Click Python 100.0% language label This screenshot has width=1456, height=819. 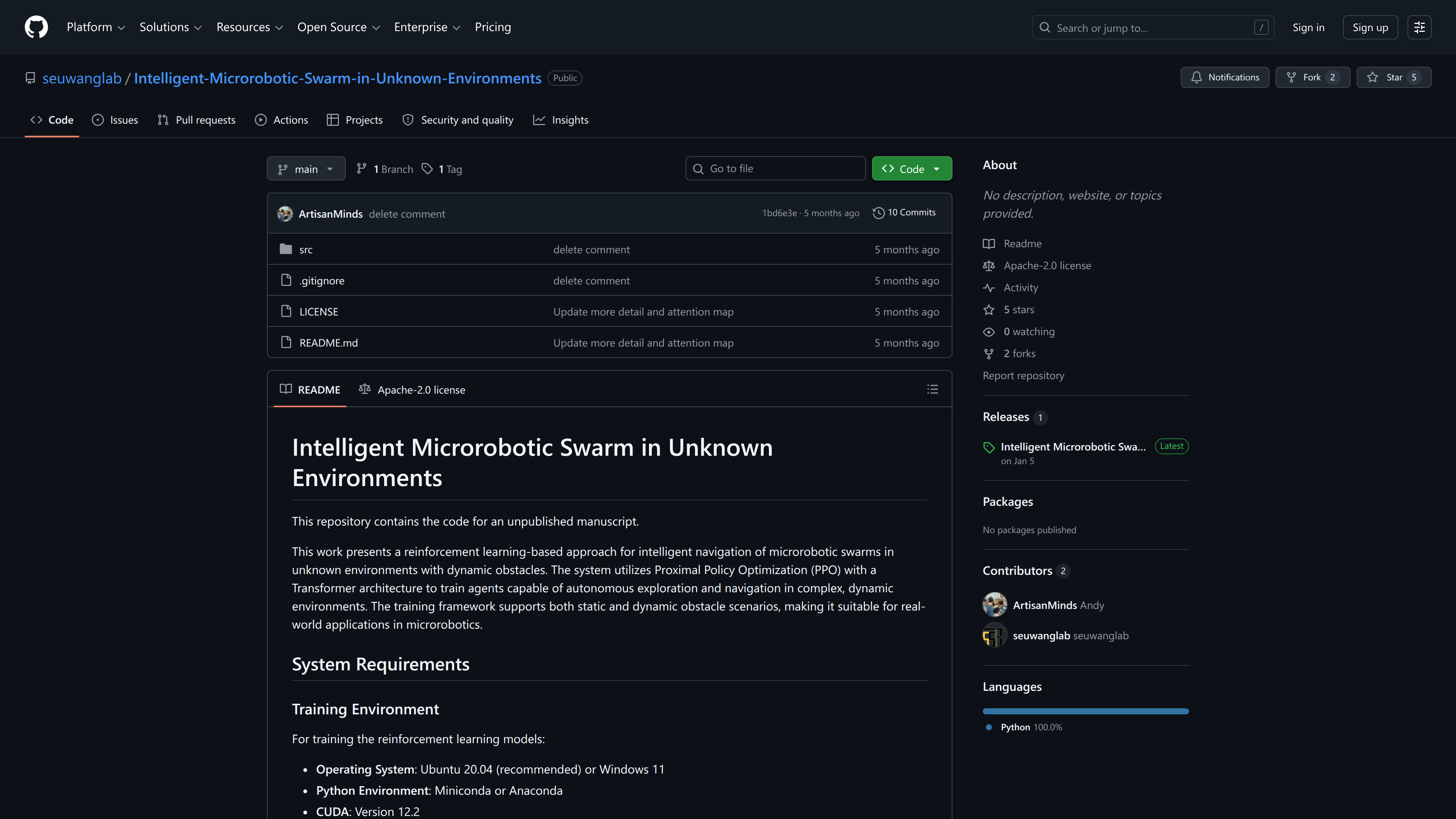1031,728
